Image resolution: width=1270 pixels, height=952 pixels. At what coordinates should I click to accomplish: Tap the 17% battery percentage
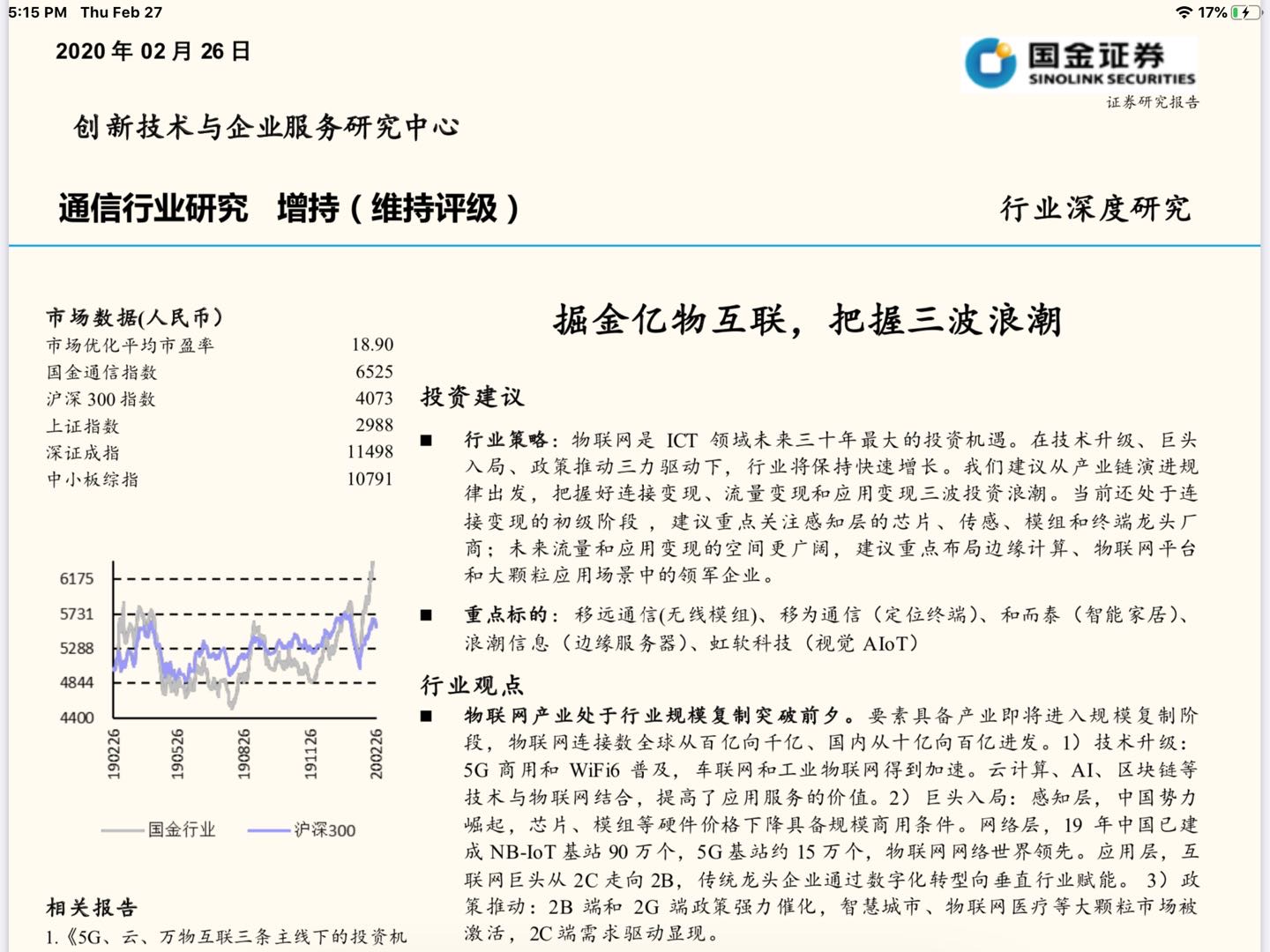pyautogui.click(x=1213, y=12)
